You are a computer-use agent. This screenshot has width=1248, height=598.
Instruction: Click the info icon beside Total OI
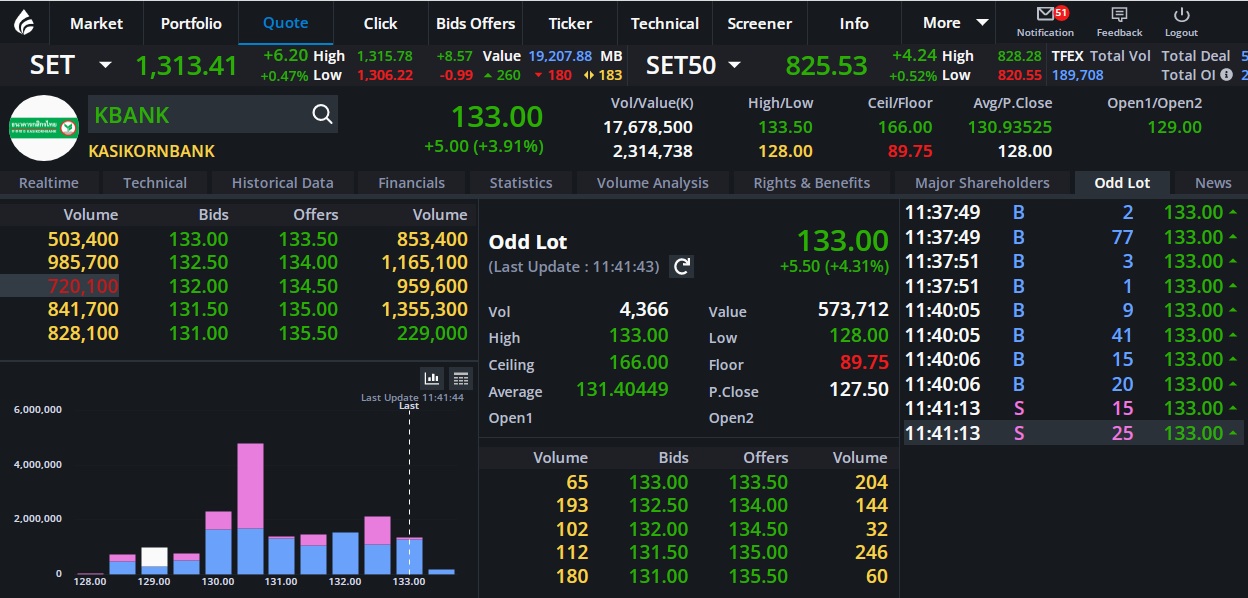click(x=1226, y=75)
